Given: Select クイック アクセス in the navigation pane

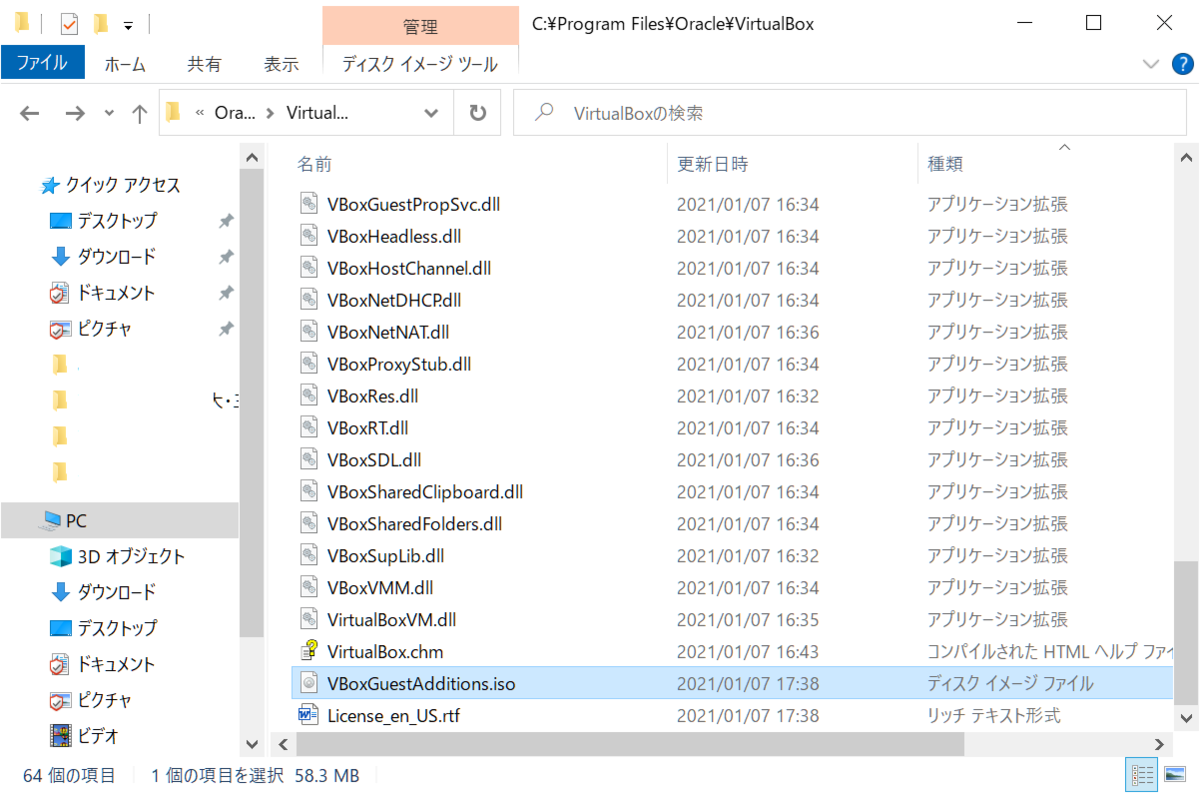Looking at the screenshot, I should point(111,185).
